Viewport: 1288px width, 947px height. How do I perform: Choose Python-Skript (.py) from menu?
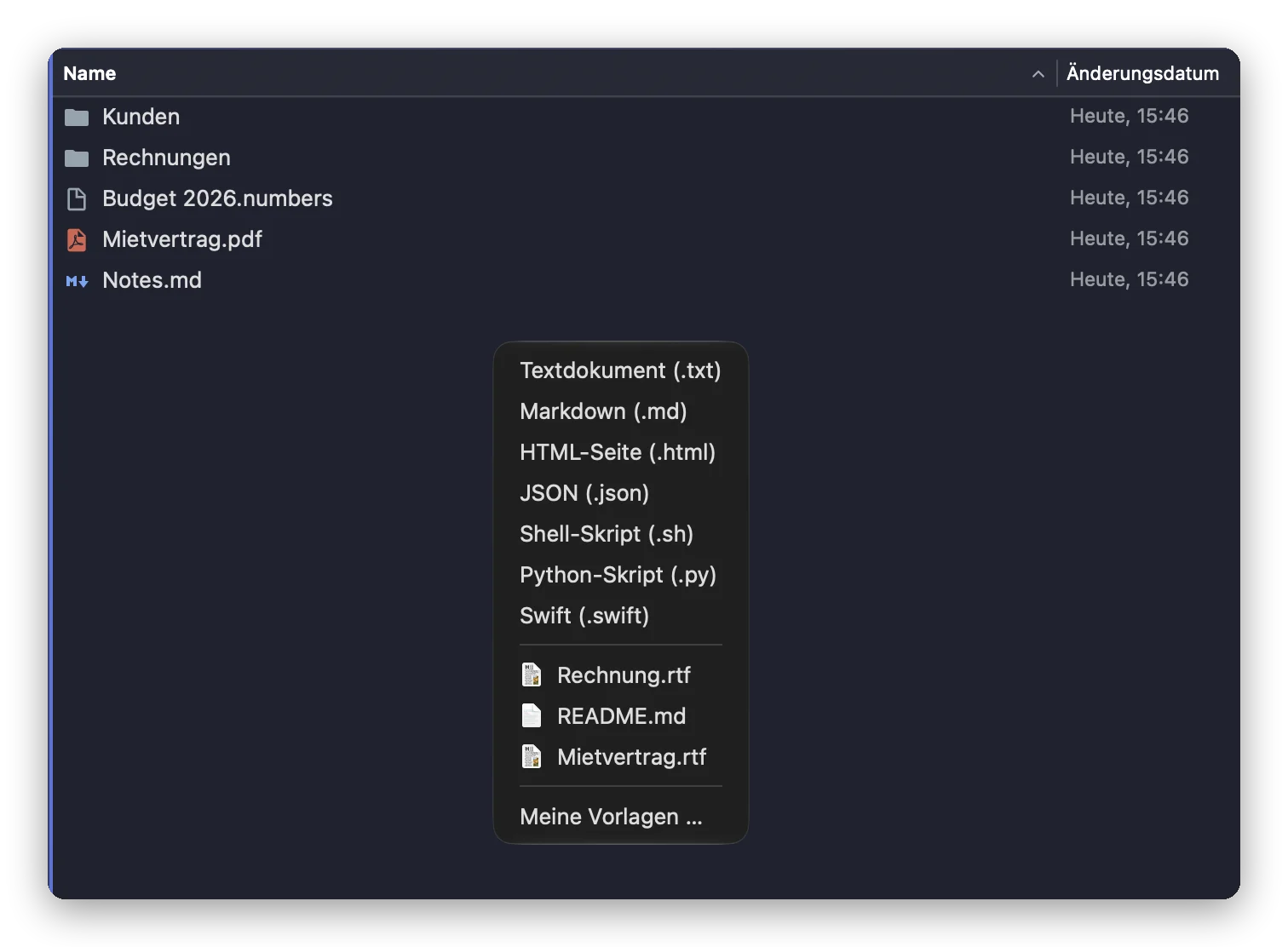[620, 575]
